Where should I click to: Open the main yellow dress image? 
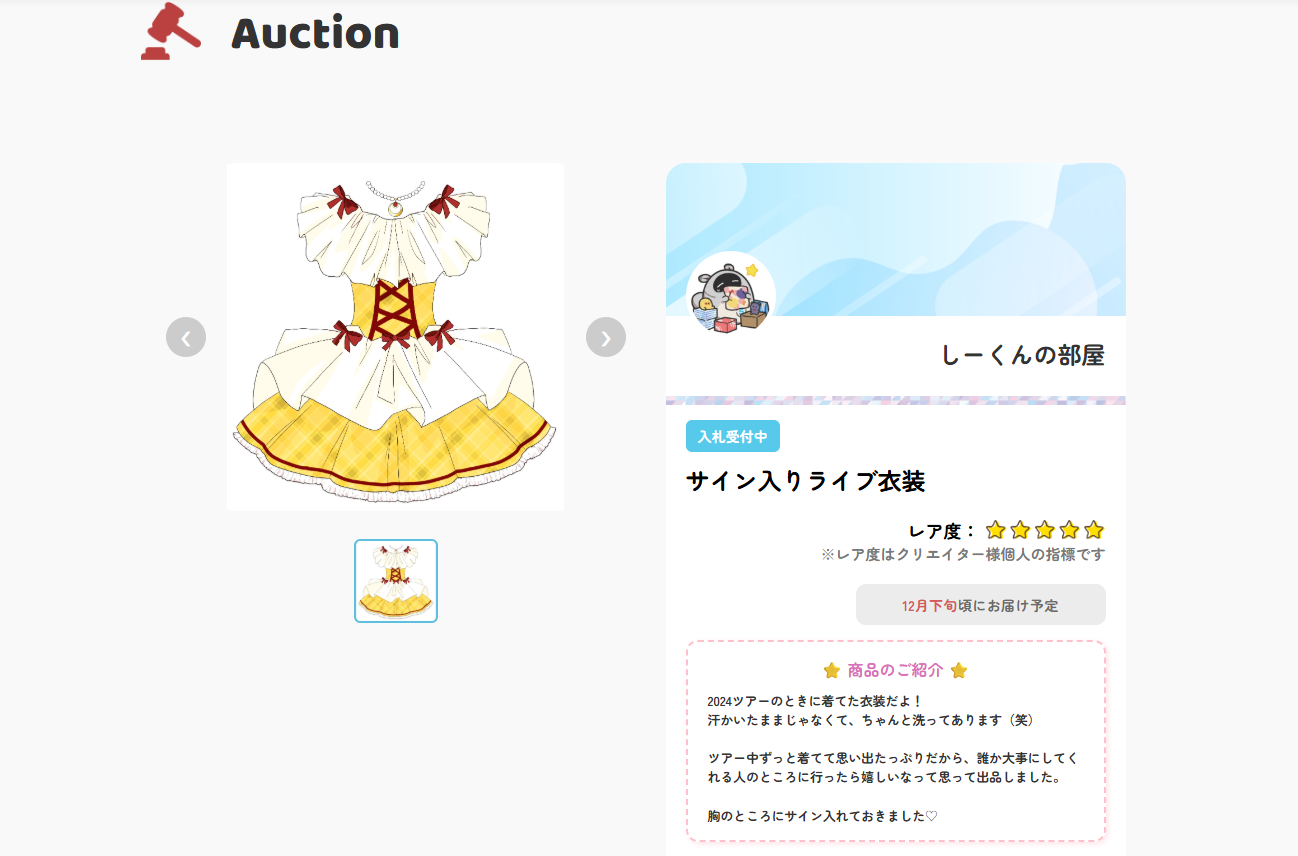395,337
